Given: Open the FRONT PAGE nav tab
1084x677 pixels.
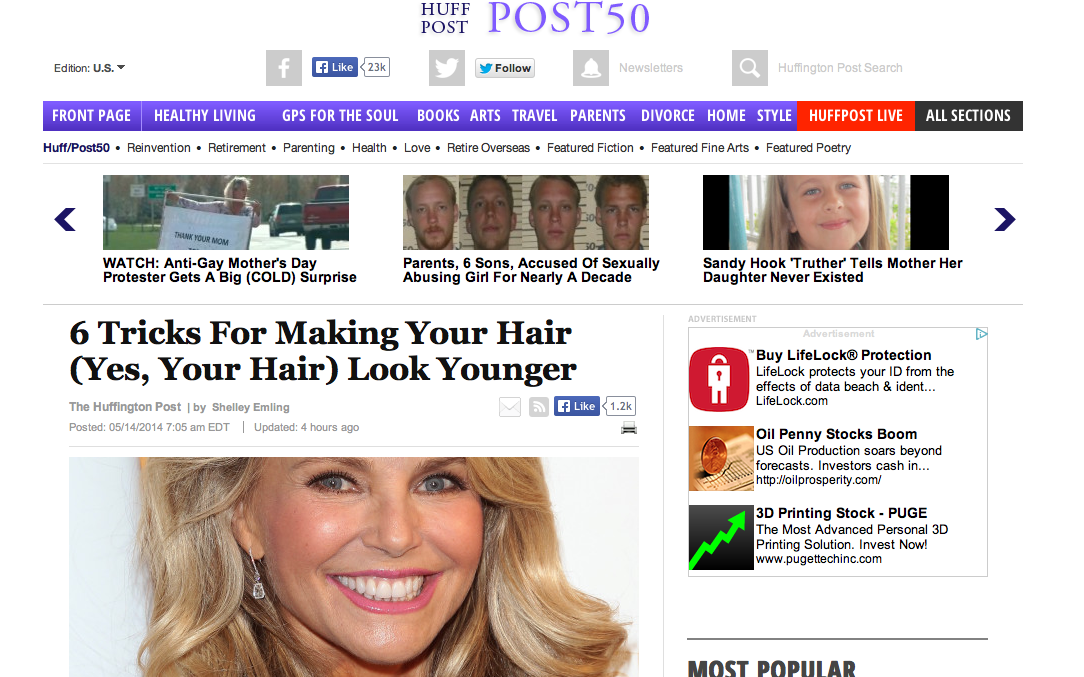Looking at the screenshot, I should coord(92,115).
